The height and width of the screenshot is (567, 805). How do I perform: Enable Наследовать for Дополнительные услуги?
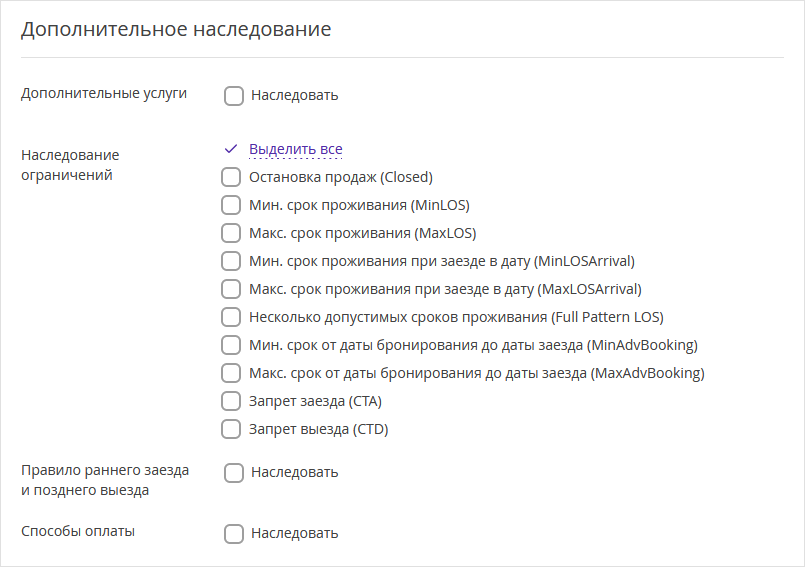(x=234, y=96)
